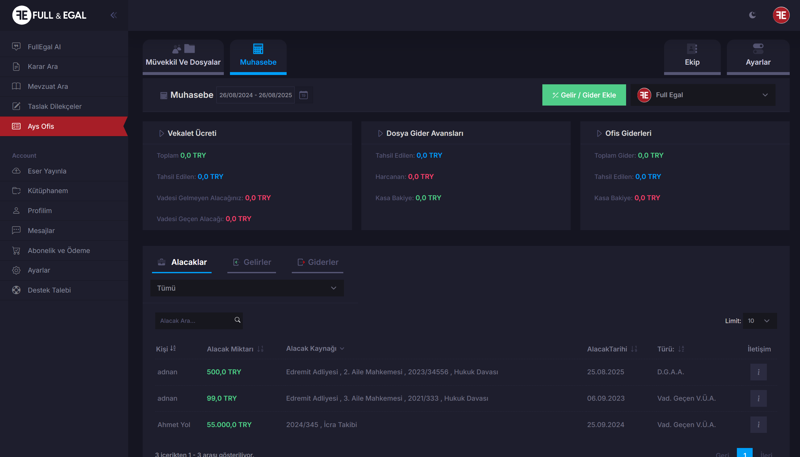
Task: Click the Alacak Ara search field
Action: (193, 321)
